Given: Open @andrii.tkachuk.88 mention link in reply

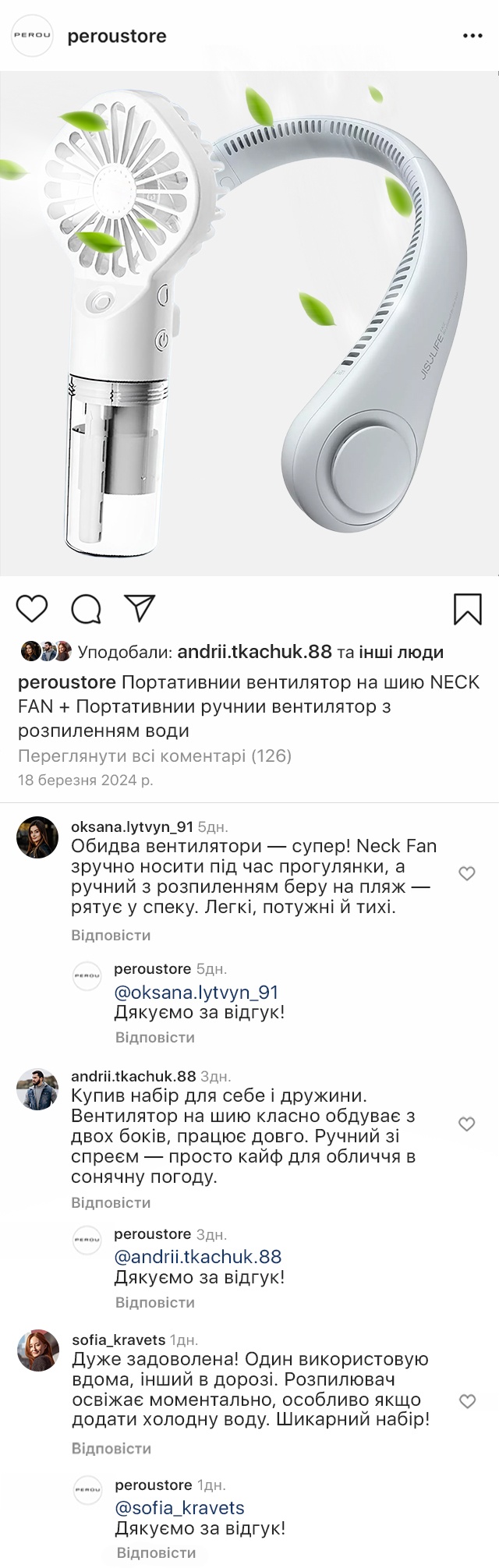Looking at the screenshot, I should 197,1256.
